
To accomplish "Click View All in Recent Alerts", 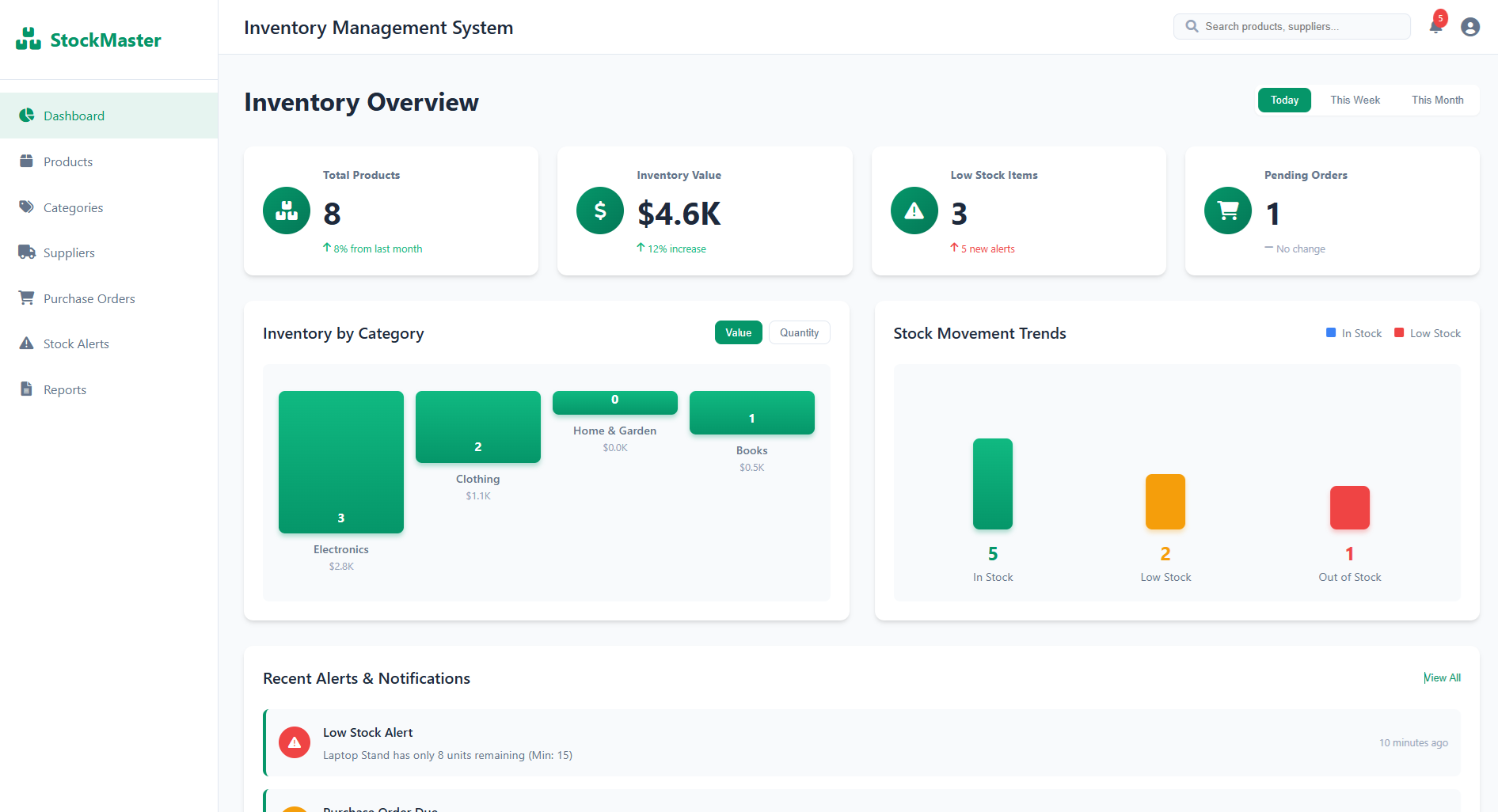I will tap(1442, 677).
